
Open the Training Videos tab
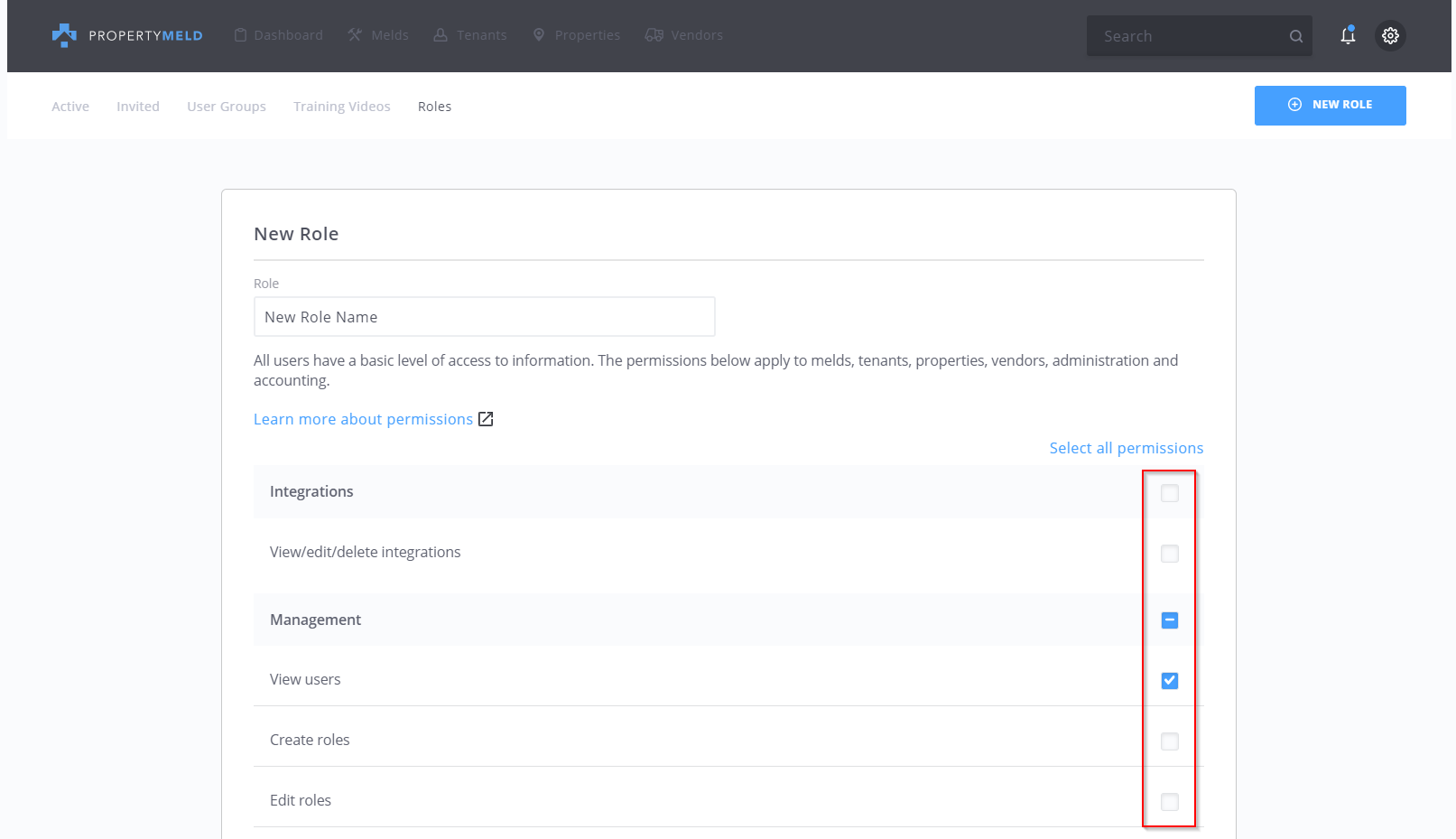coord(342,107)
